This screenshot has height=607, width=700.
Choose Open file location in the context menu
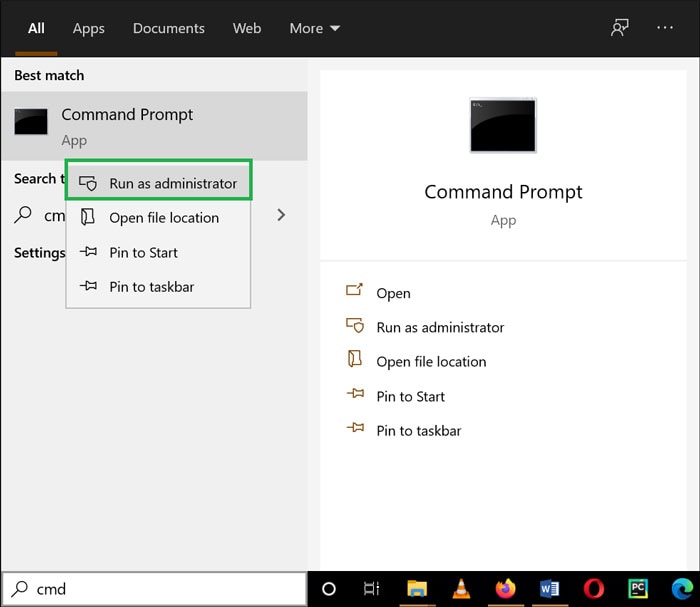163,218
